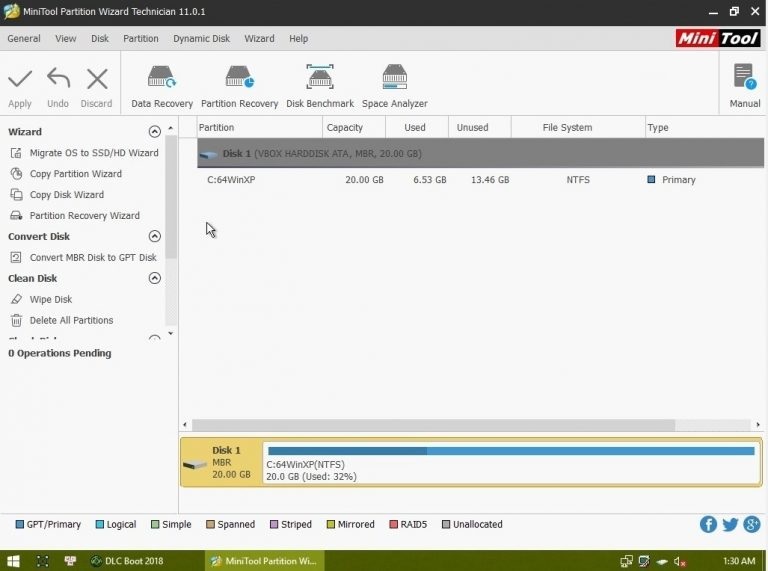Screen dimensions: 768x571
Task: Click 0 Operations Pending text
Action: [60, 353]
